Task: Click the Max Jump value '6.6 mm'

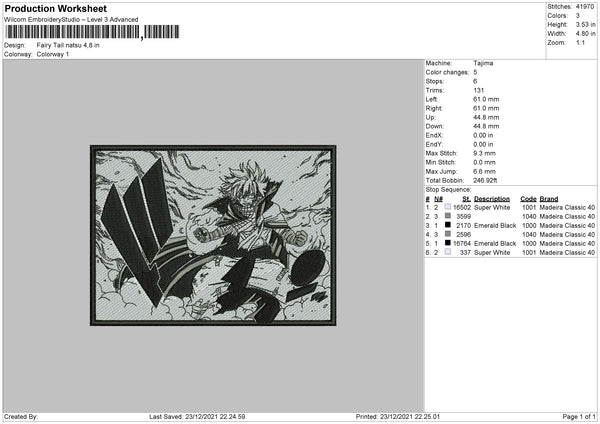Action: click(x=484, y=172)
